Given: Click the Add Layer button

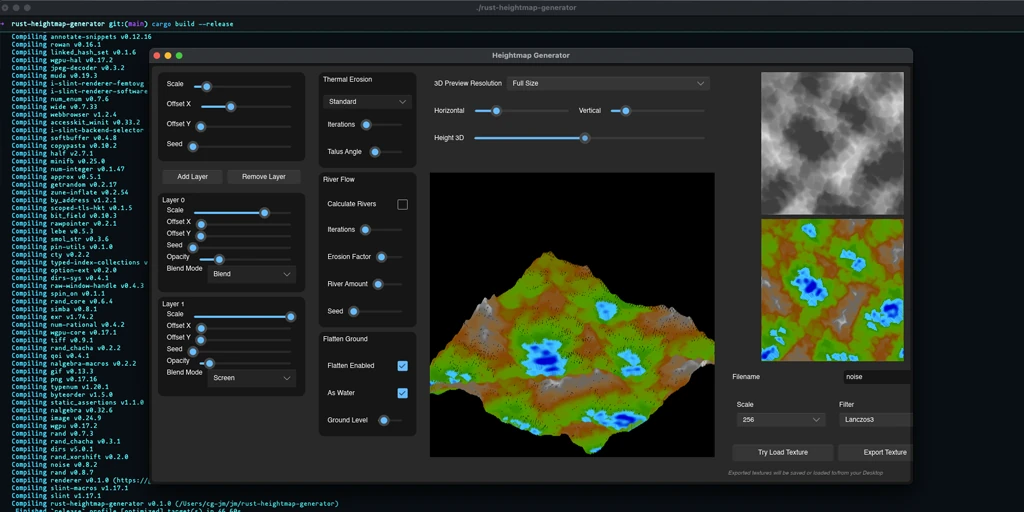Looking at the screenshot, I should pyautogui.click(x=192, y=177).
